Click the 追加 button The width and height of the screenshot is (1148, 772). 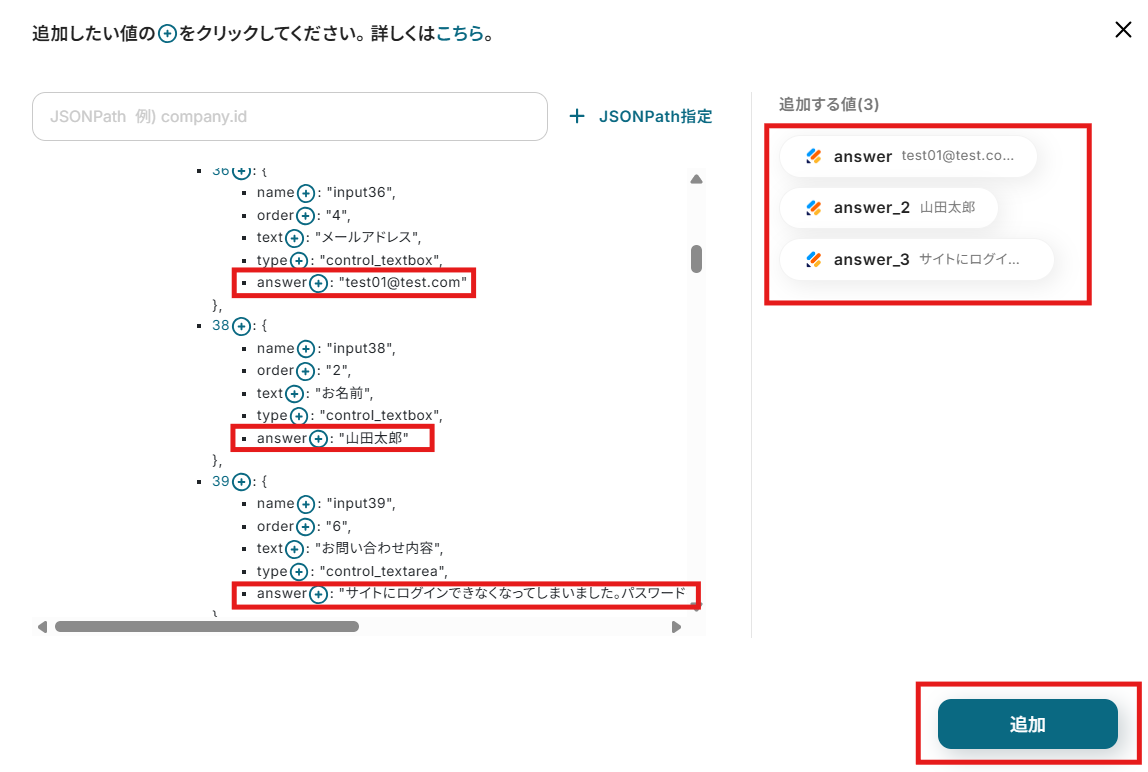(1027, 724)
